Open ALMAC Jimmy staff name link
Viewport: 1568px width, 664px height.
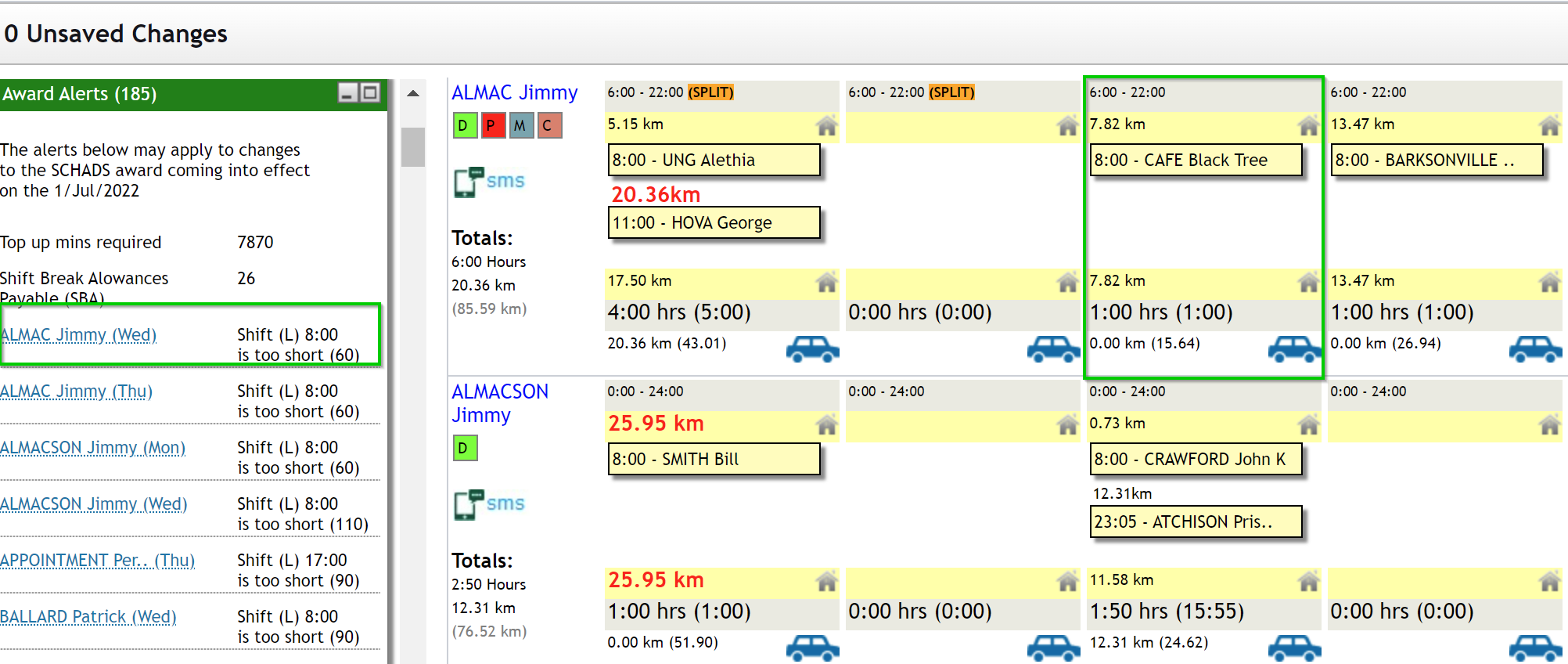(514, 92)
